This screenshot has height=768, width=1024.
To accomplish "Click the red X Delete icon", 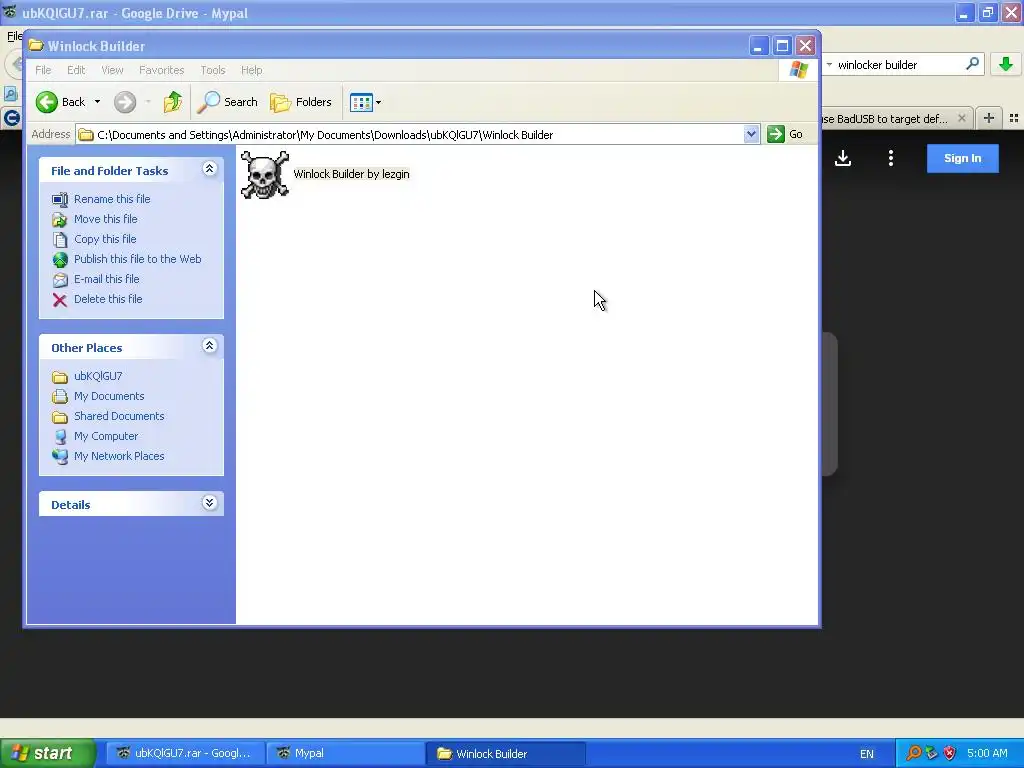I will pyautogui.click(x=60, y=300).
